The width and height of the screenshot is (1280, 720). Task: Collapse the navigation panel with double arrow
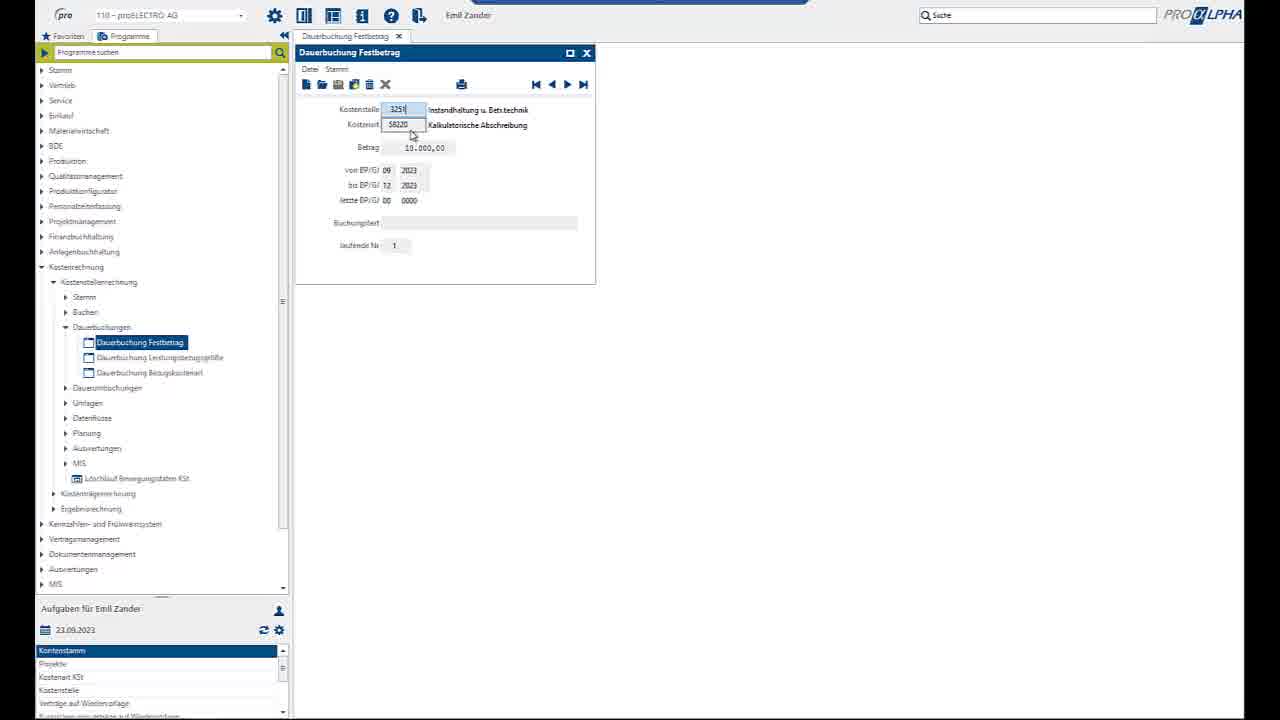point(284,36)
